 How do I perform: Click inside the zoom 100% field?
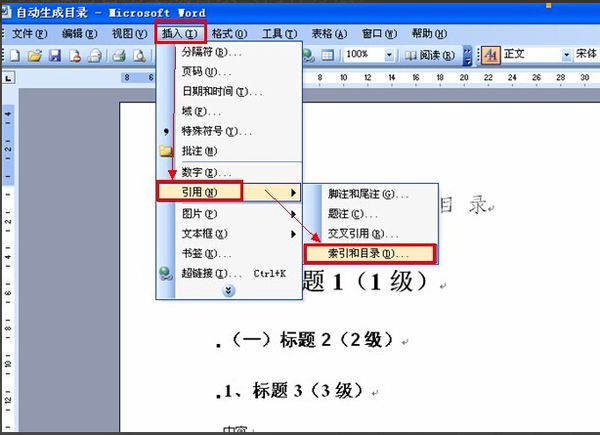pyautogui.click(x=364, y=55)
